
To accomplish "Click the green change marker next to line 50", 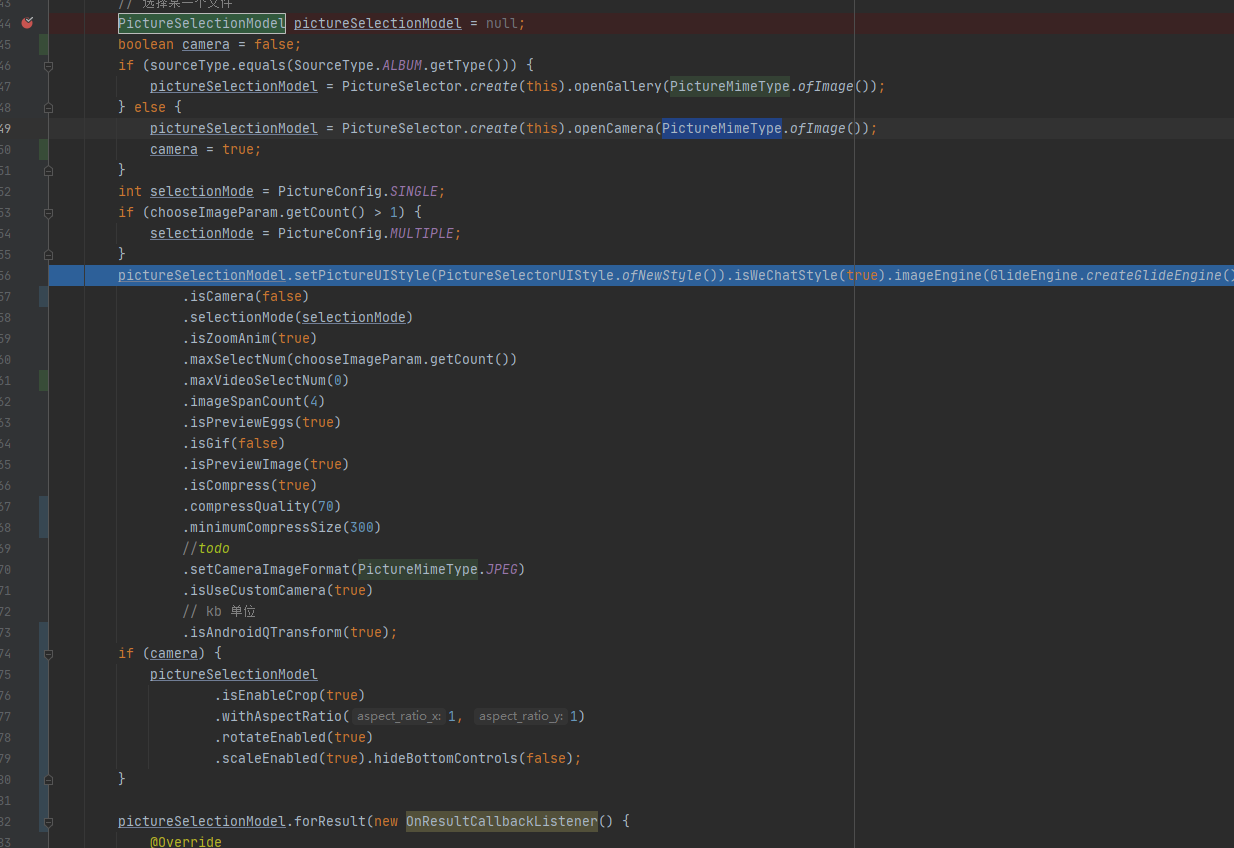I will [41, 149].
